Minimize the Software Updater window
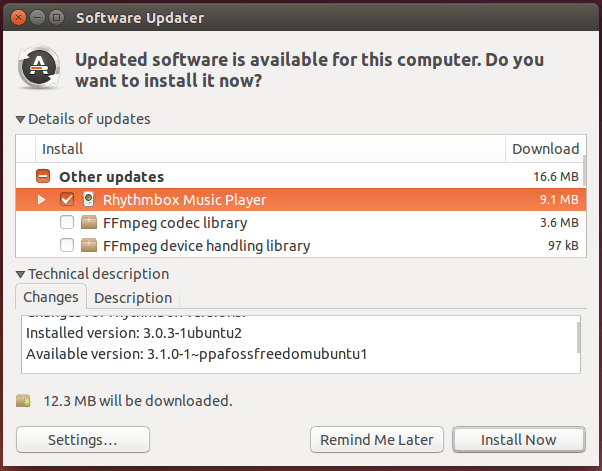 coord(37,18)
